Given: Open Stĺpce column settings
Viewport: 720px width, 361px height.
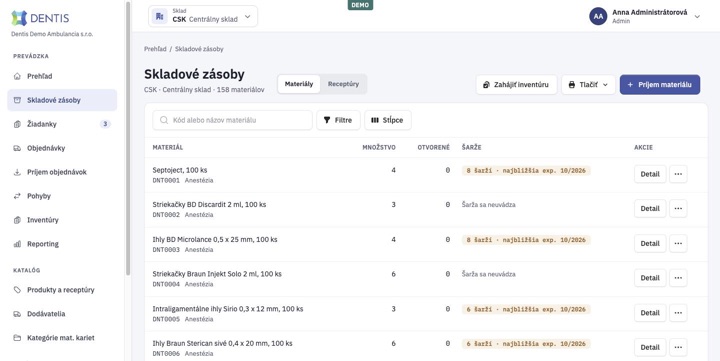Looking at the screenshot, I should (x=388, y=120).
